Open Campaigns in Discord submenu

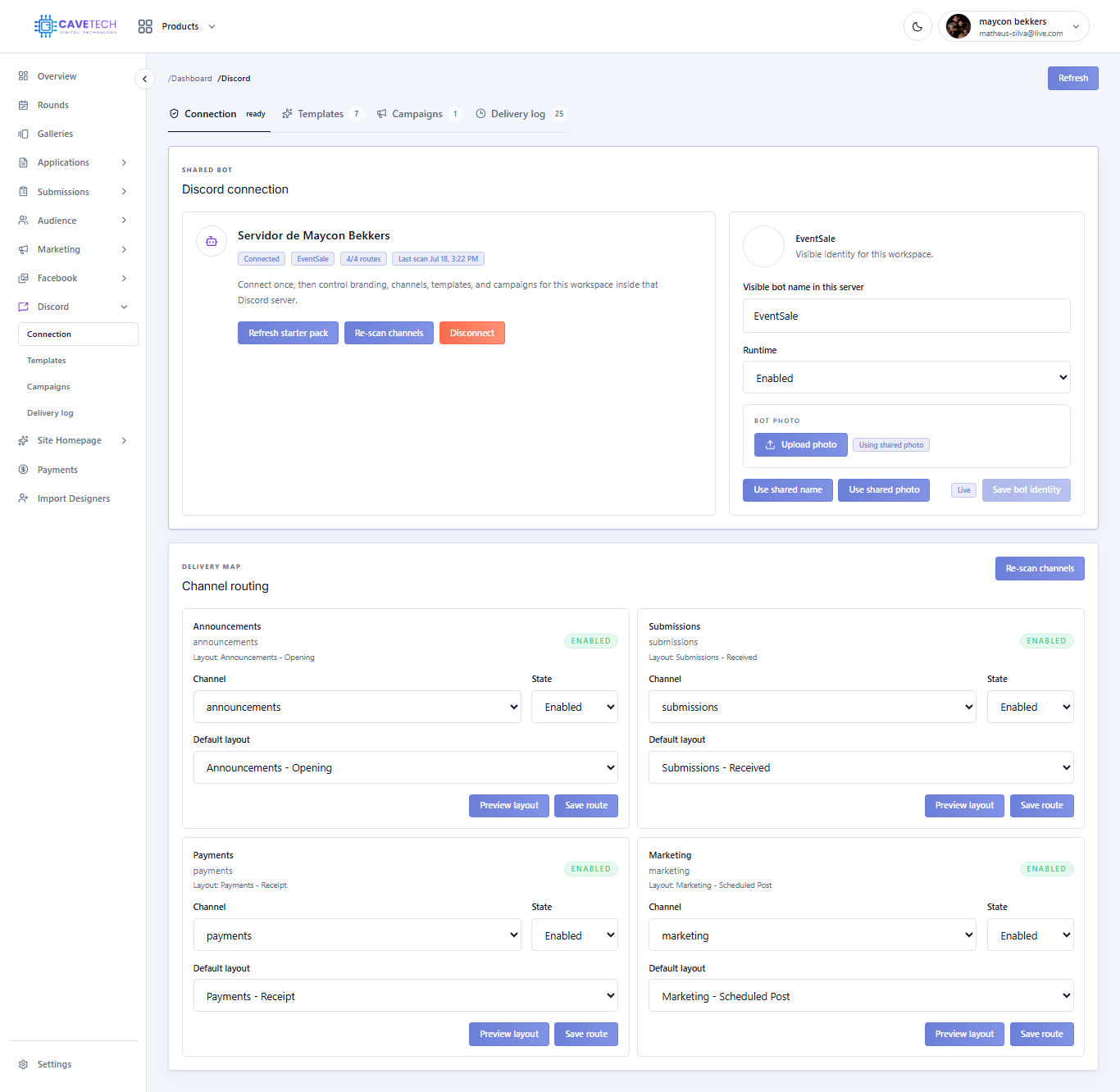[48, 387]
